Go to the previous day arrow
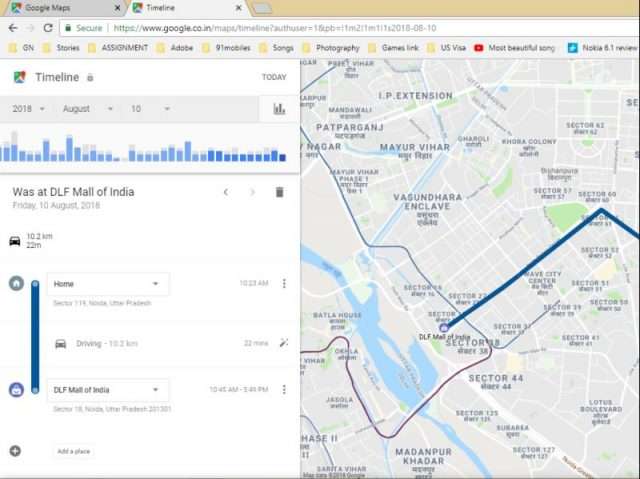The image size is (640, 479). click(x=226, y=192)
